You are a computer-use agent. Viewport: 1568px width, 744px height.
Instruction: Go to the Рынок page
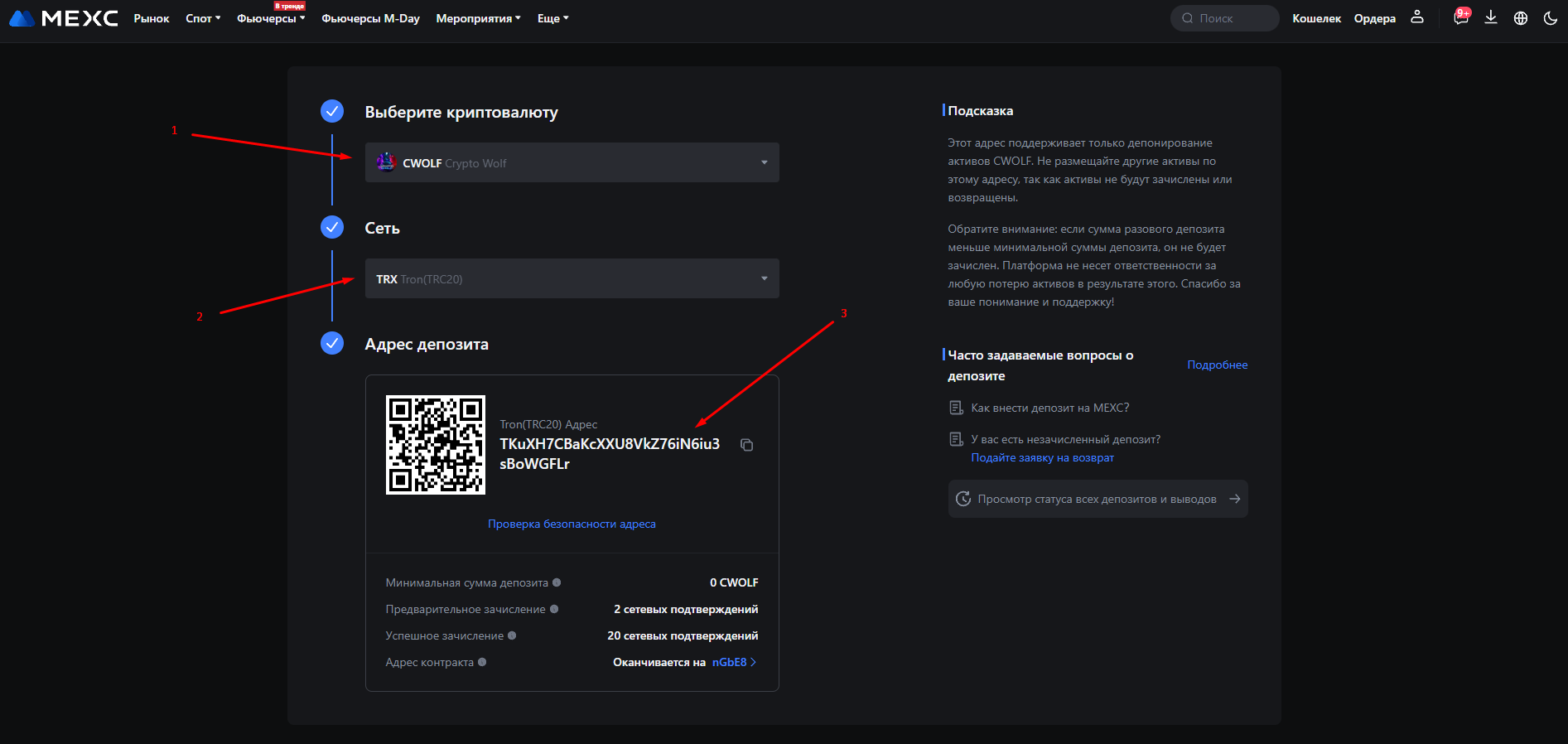(152, 18)
